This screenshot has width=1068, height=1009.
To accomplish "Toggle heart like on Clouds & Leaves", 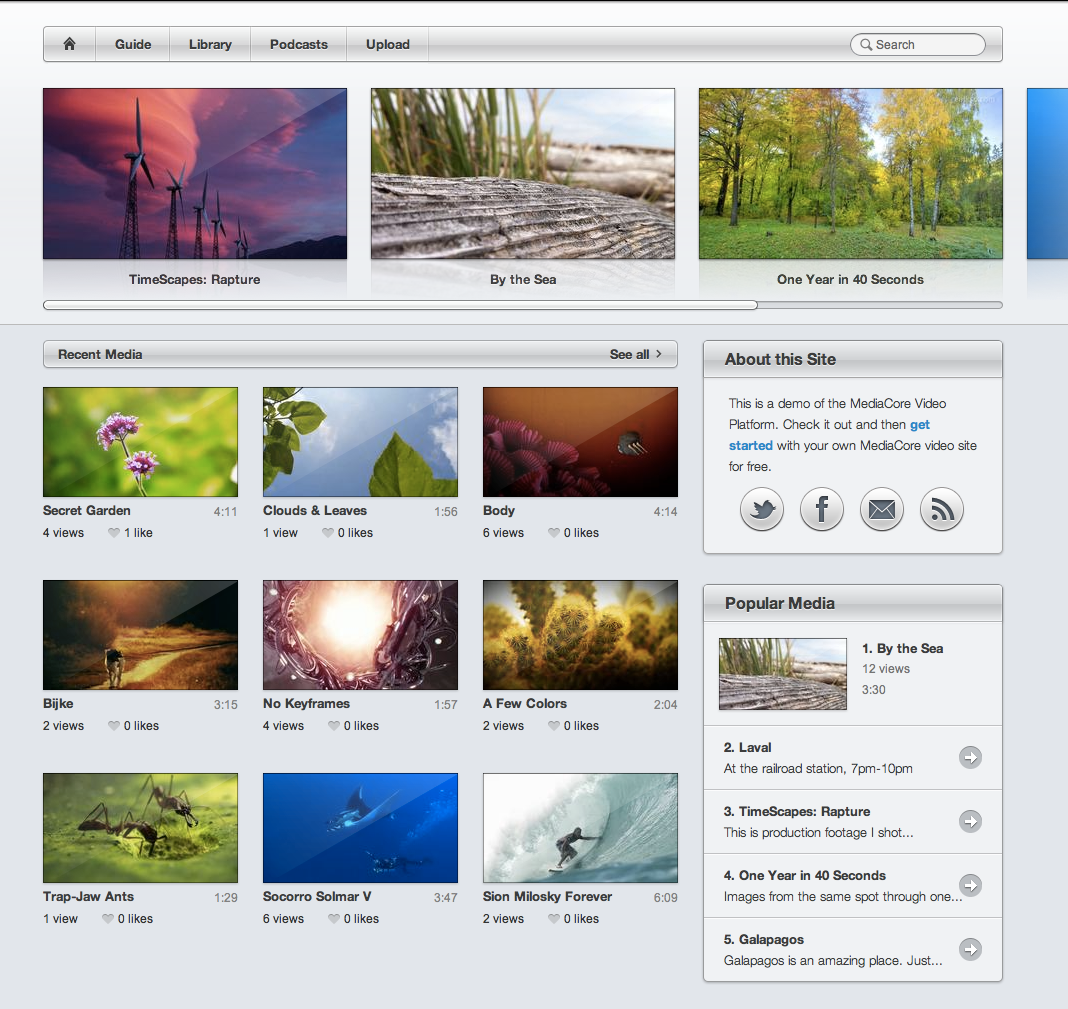I will [328, 533].
